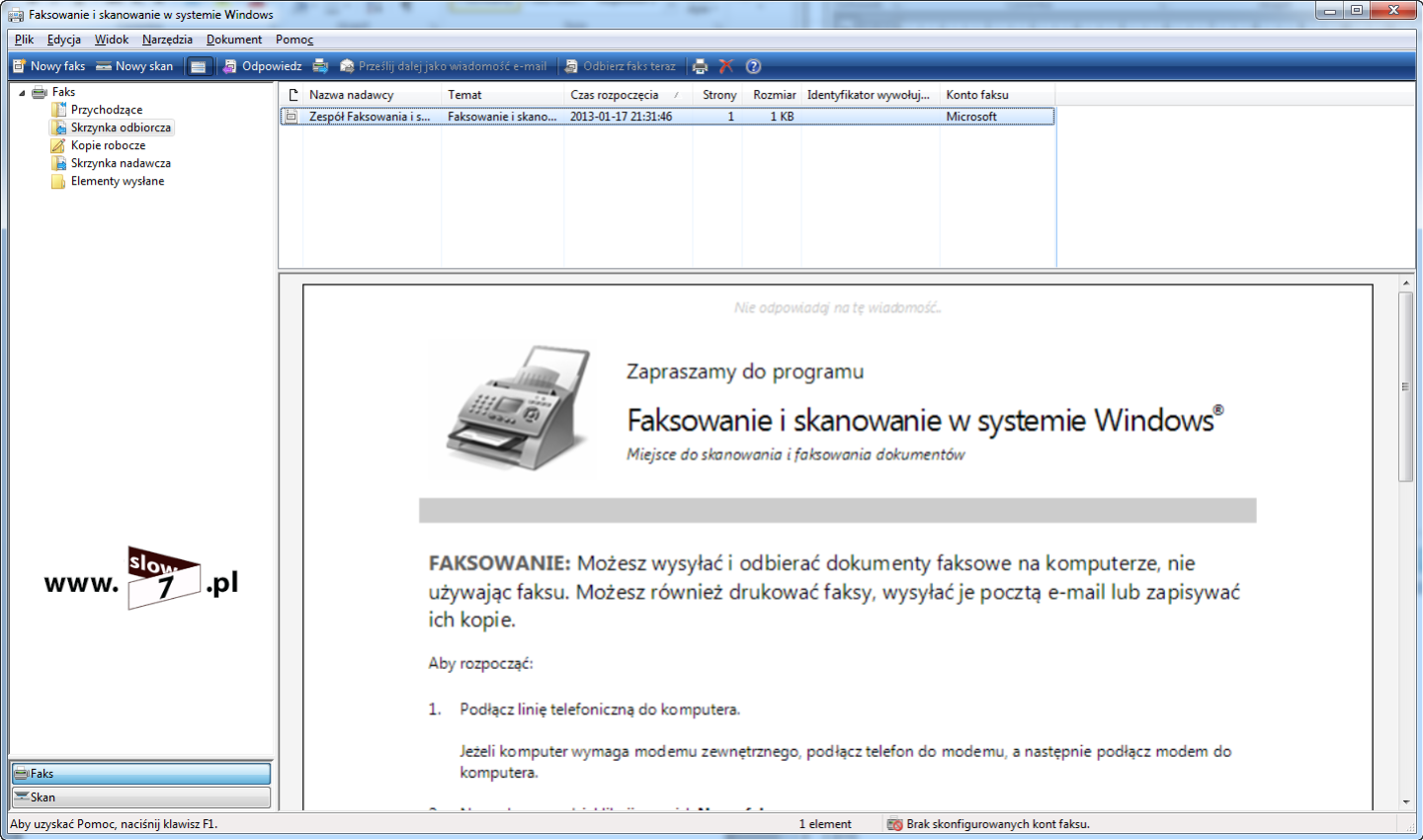Screen dimensions: 1423x840
Task: Click the preview pane scrollbar thumb
Action: point(1405,386)
